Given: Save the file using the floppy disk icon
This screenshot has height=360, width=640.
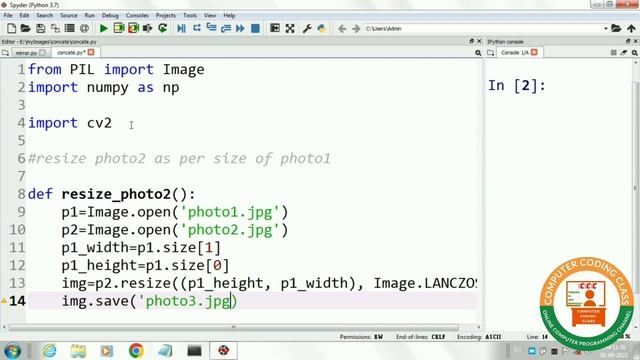Looking at the screenshot, I should click(40, 28).
